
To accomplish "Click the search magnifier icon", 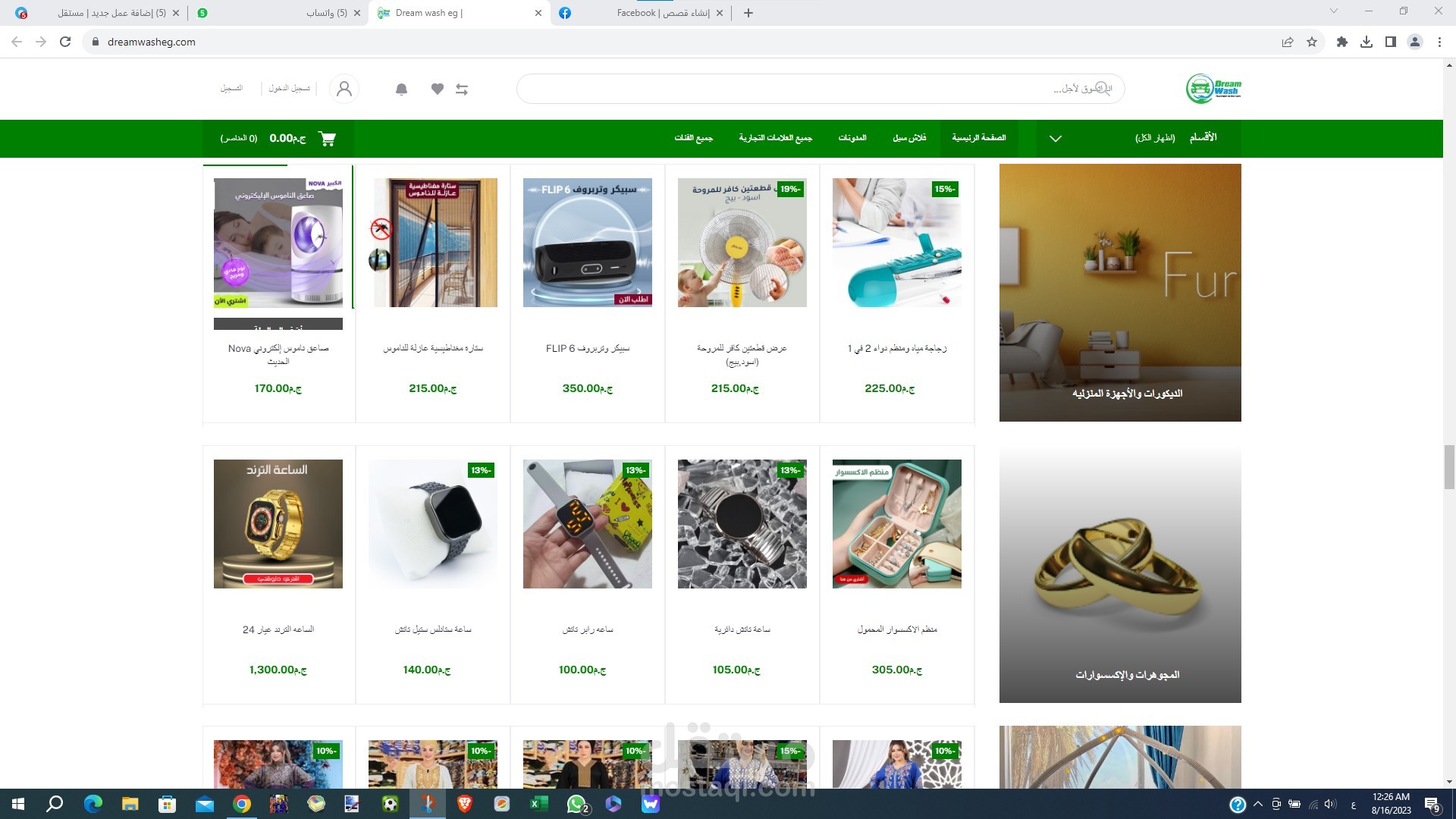I will [x=1103, y=88].
